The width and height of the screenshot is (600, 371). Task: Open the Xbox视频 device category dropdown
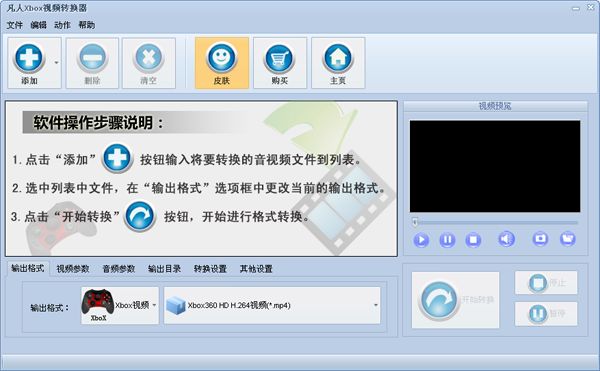pos(120,305)
